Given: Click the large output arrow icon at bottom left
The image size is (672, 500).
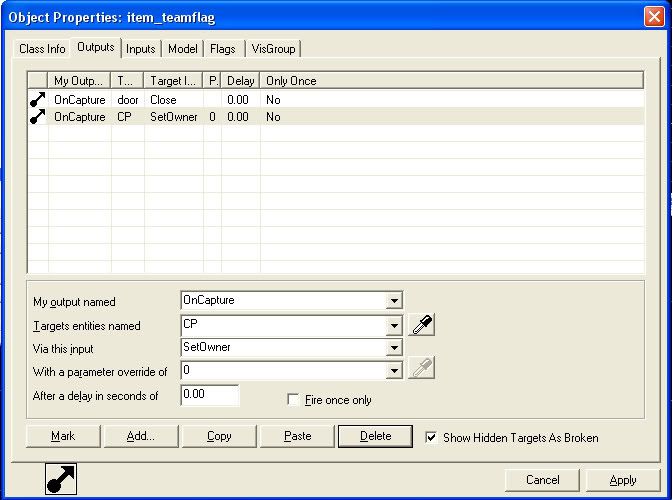Looking at the screenshot, I should click(62, 479).
